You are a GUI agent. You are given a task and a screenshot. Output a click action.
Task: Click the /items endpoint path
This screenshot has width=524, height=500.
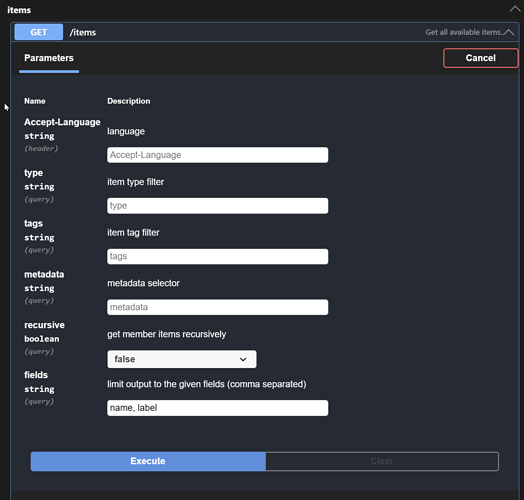click(x=83, y=32)
